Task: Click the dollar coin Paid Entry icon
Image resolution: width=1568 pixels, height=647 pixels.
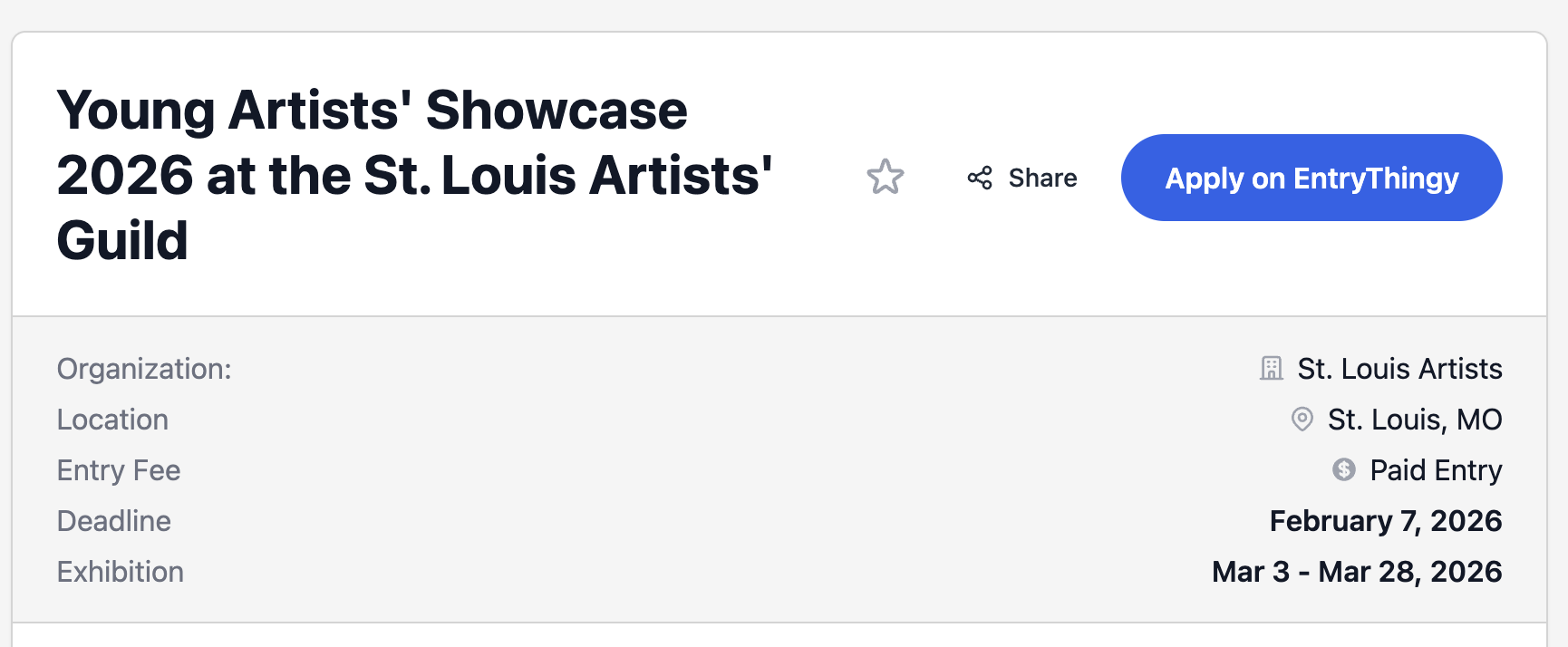Action: [x=1343, y=469]
